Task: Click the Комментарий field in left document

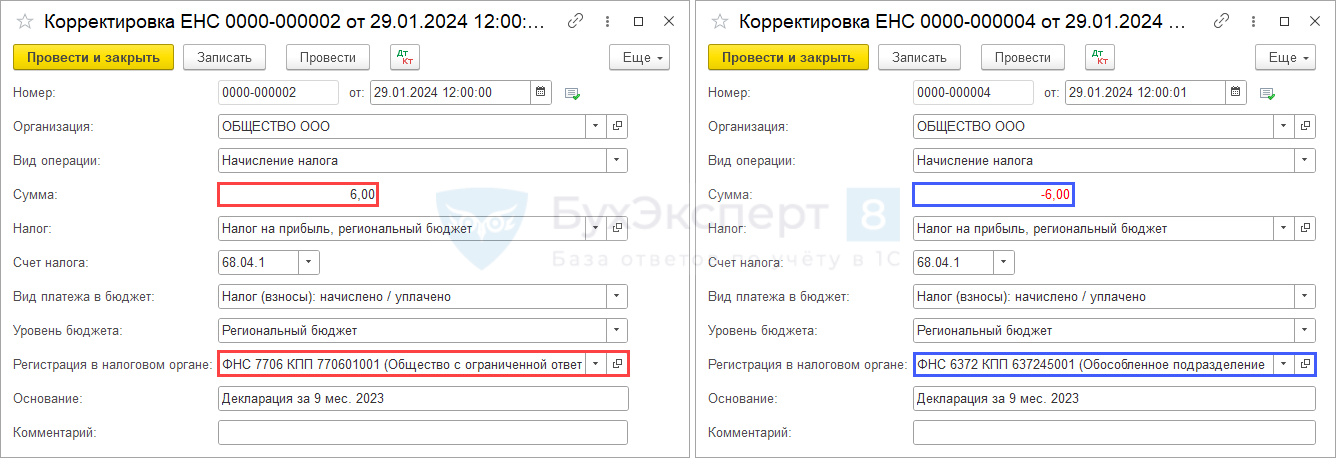Action: click(x=422, y=433)
